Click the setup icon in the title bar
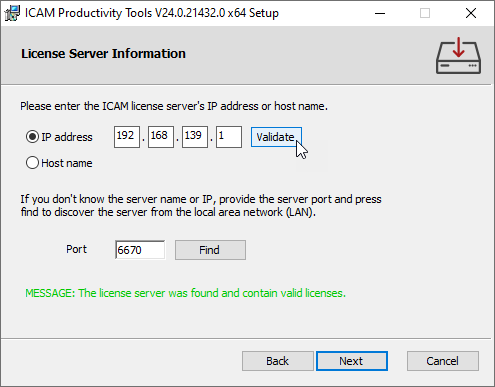495x387 pixels. (x=12, y=13)
